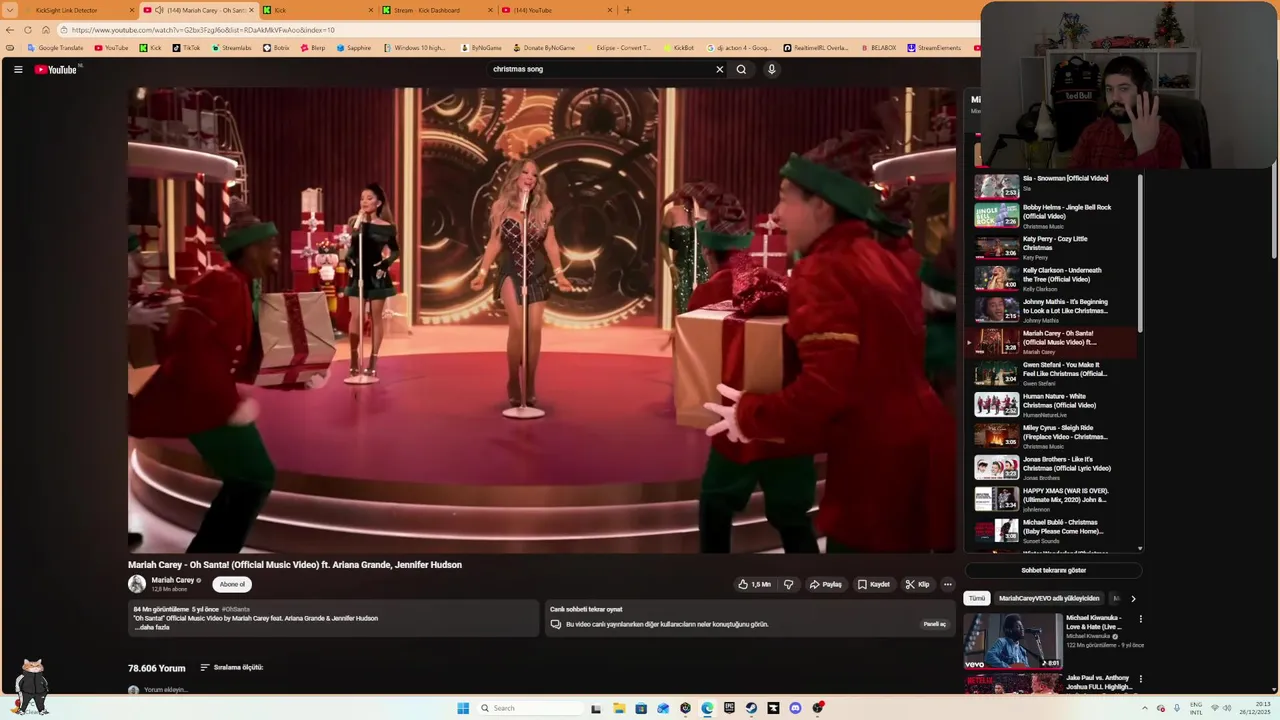Open the chat replay with 'Paneli aç'
Screen dimensions: 1280x720
tap(934, 624)
